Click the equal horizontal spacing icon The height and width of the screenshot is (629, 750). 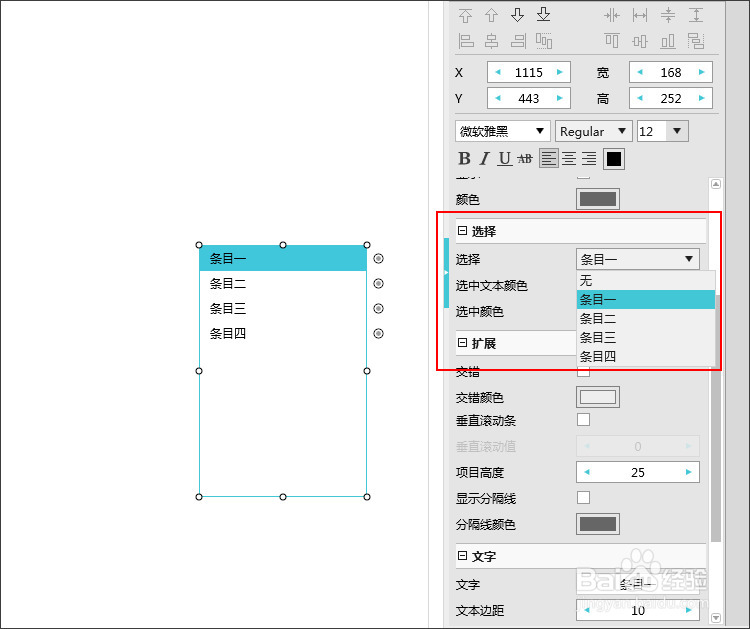click(x=612, y=15)
